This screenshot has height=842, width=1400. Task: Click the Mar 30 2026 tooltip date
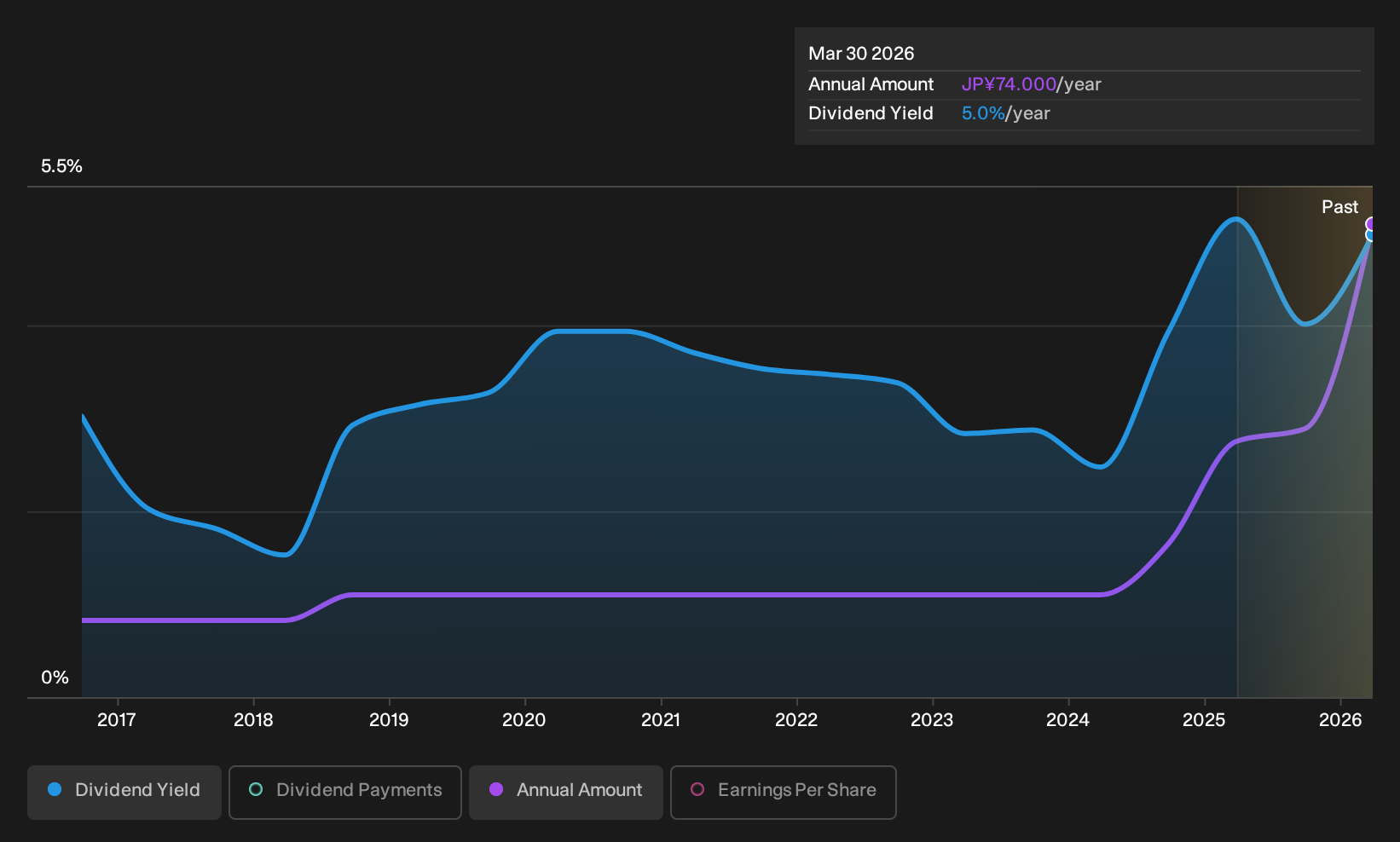pyautogui.click(x=861, y=54)
